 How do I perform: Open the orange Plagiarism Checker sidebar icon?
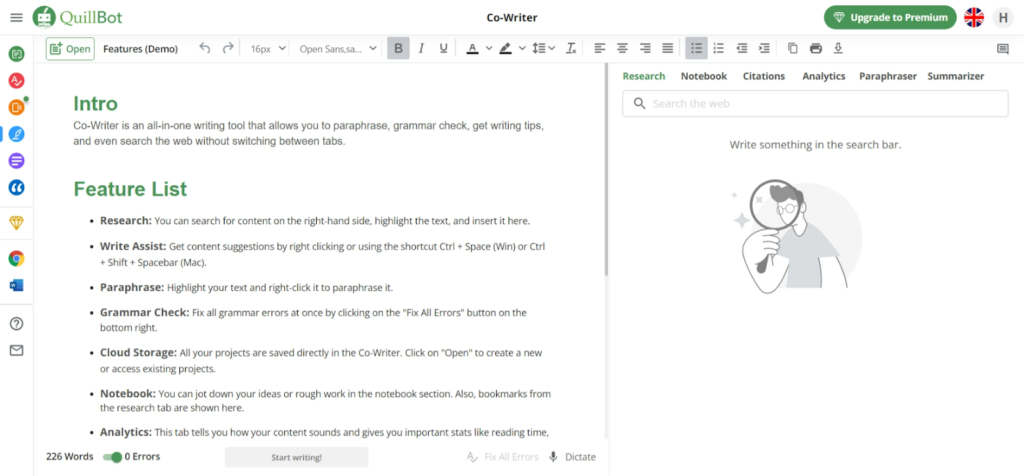click(16, 108)
